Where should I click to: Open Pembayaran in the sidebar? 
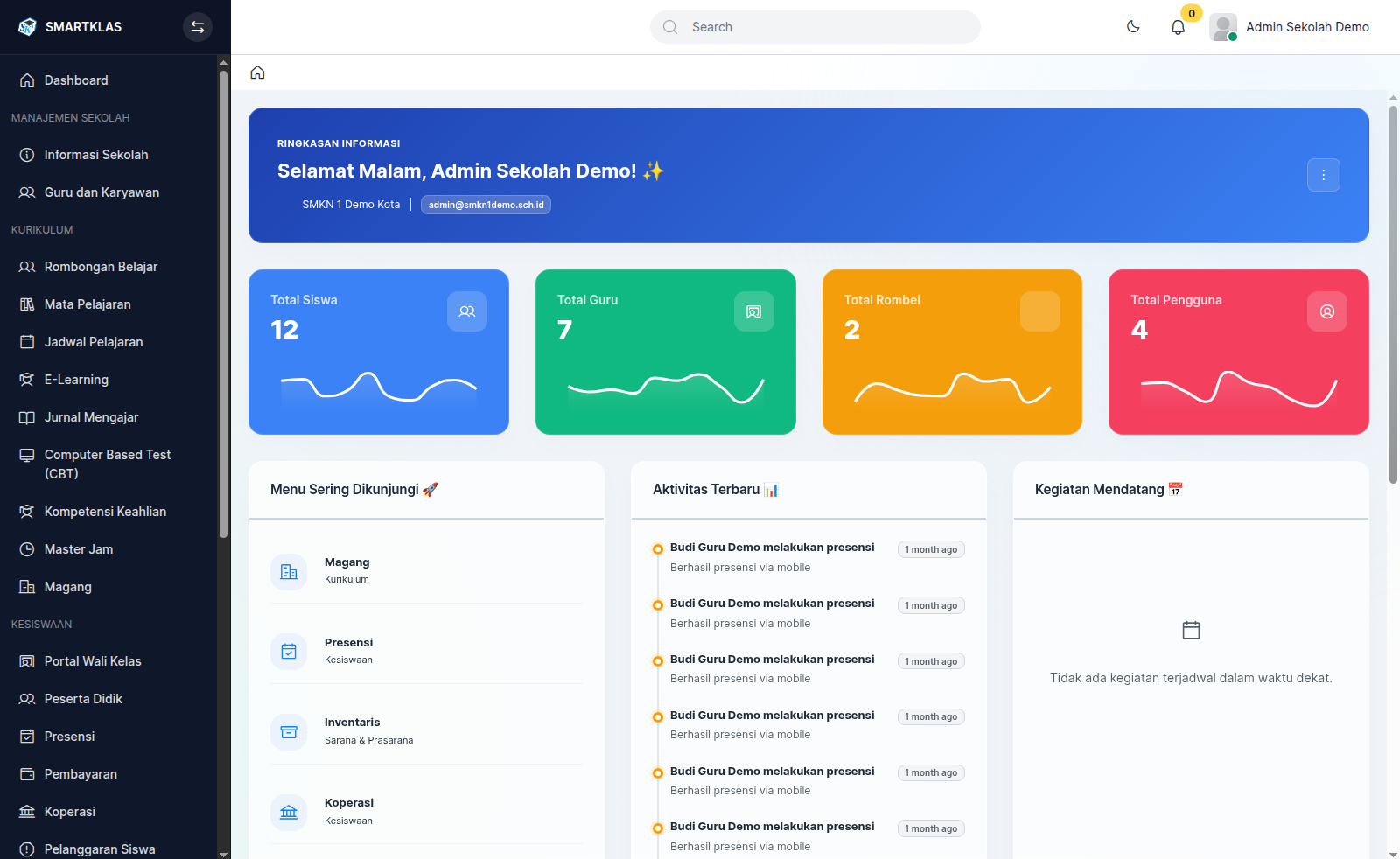(x=108, y=774)
